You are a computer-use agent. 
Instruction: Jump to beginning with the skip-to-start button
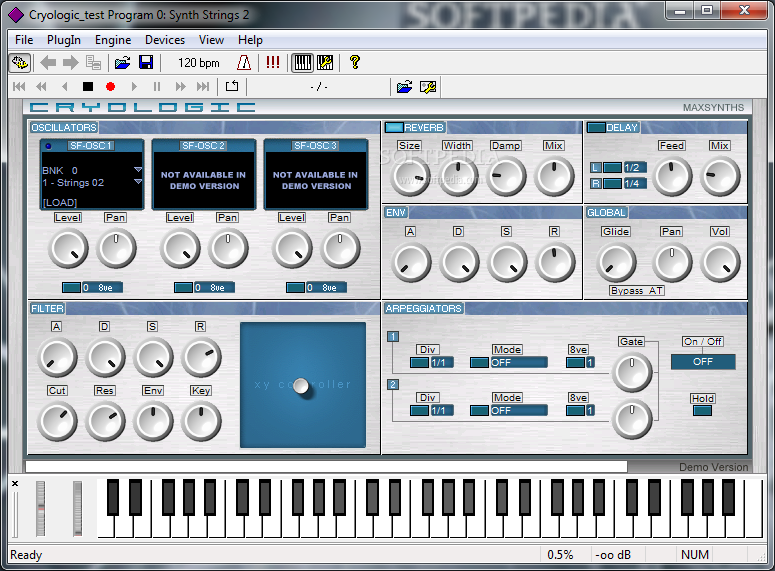(19, 87)
